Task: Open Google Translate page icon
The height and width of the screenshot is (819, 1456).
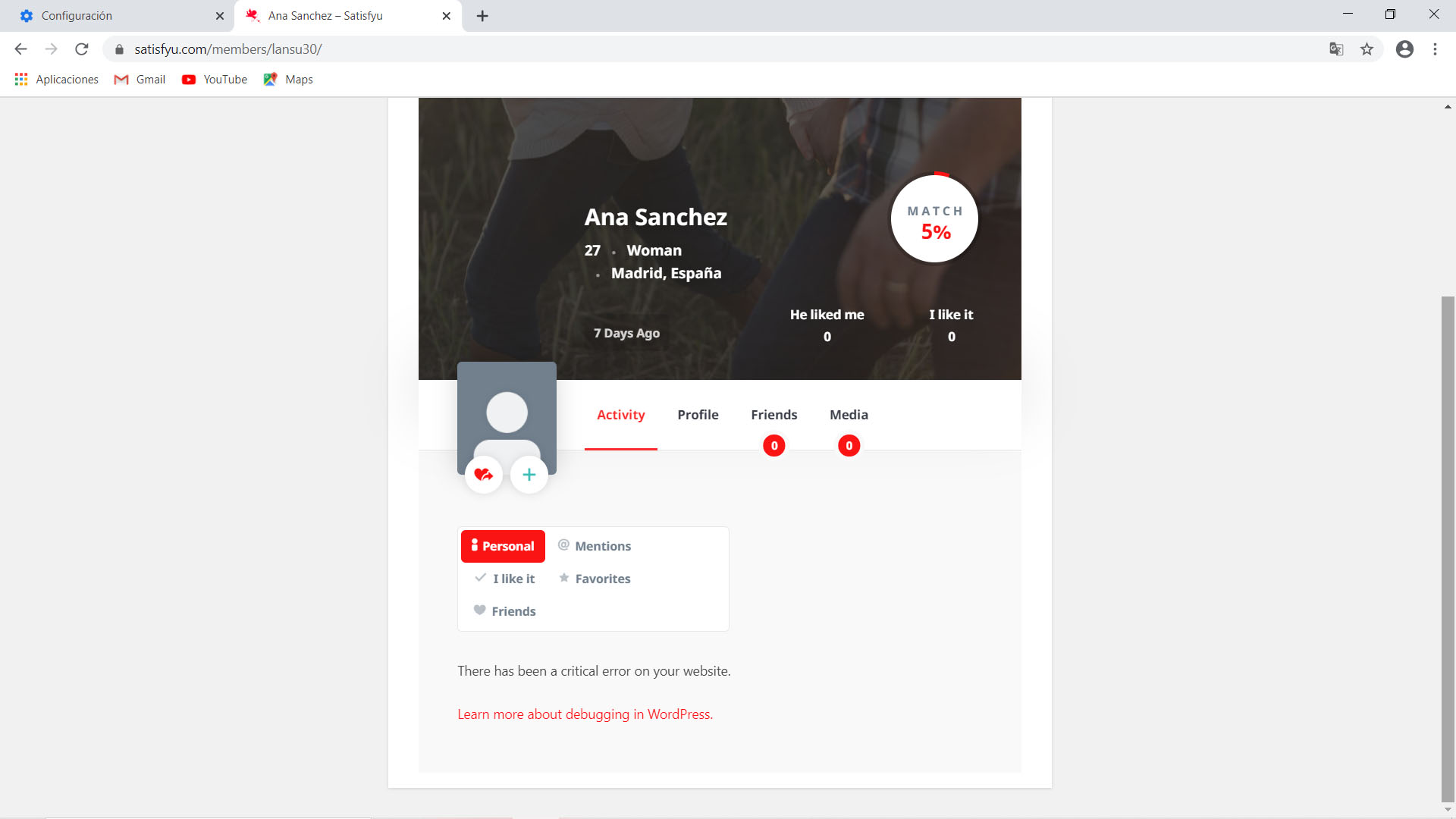Action: tap(1336, 49)
